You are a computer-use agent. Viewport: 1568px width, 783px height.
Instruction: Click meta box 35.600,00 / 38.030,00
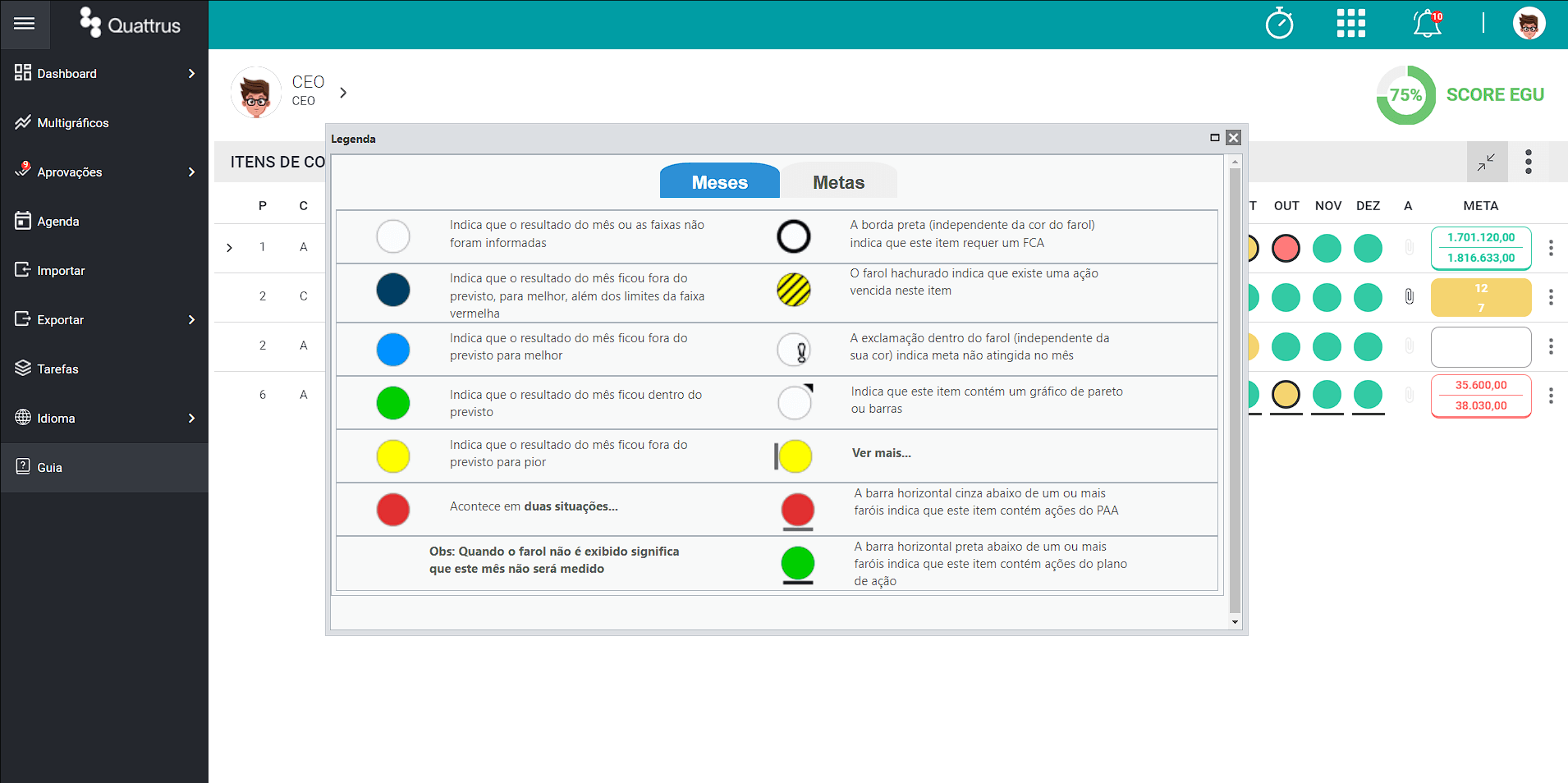click(x=1481, y=396)
